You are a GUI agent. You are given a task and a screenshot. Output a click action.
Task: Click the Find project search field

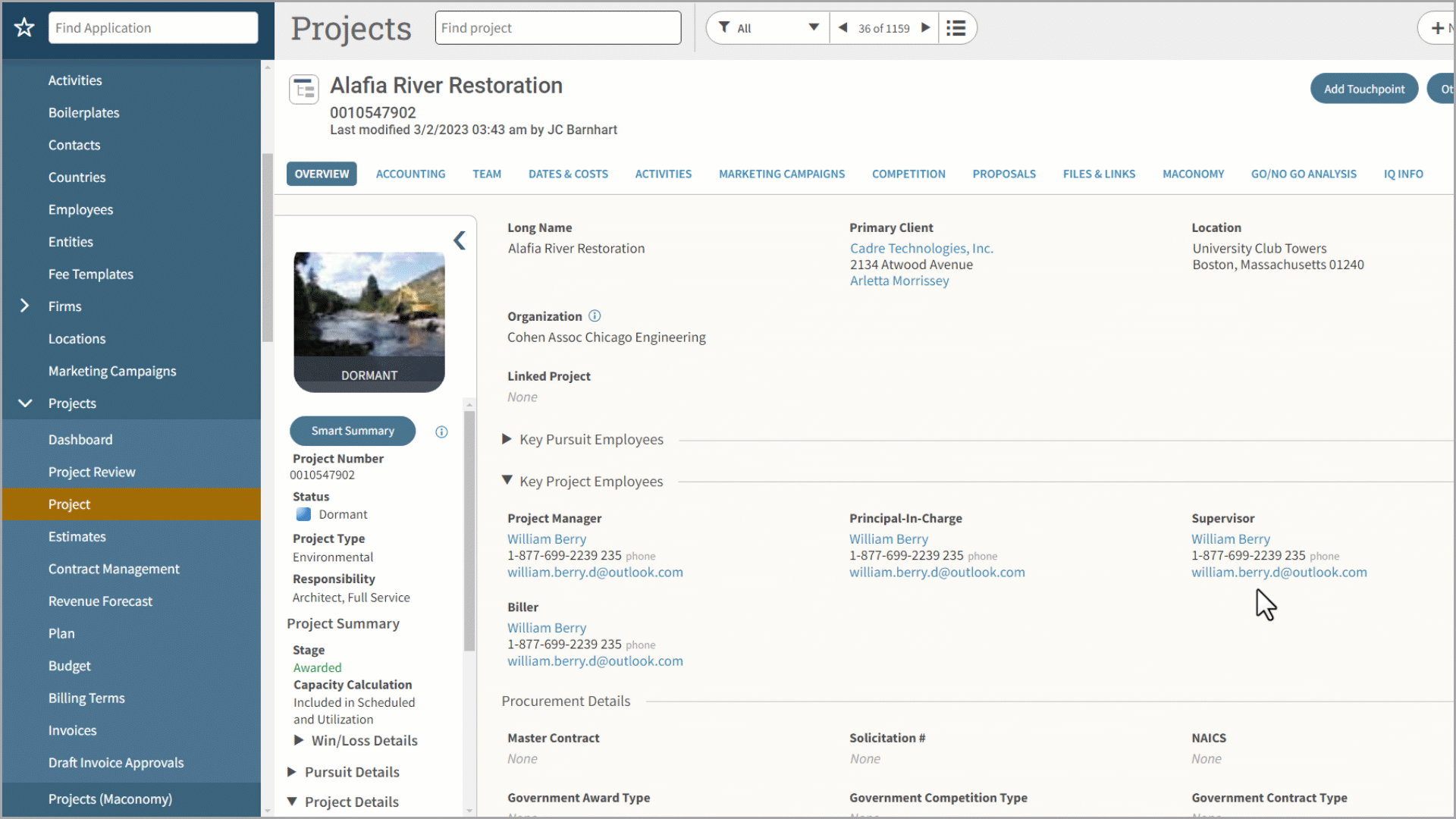click(x=557, y=28)
